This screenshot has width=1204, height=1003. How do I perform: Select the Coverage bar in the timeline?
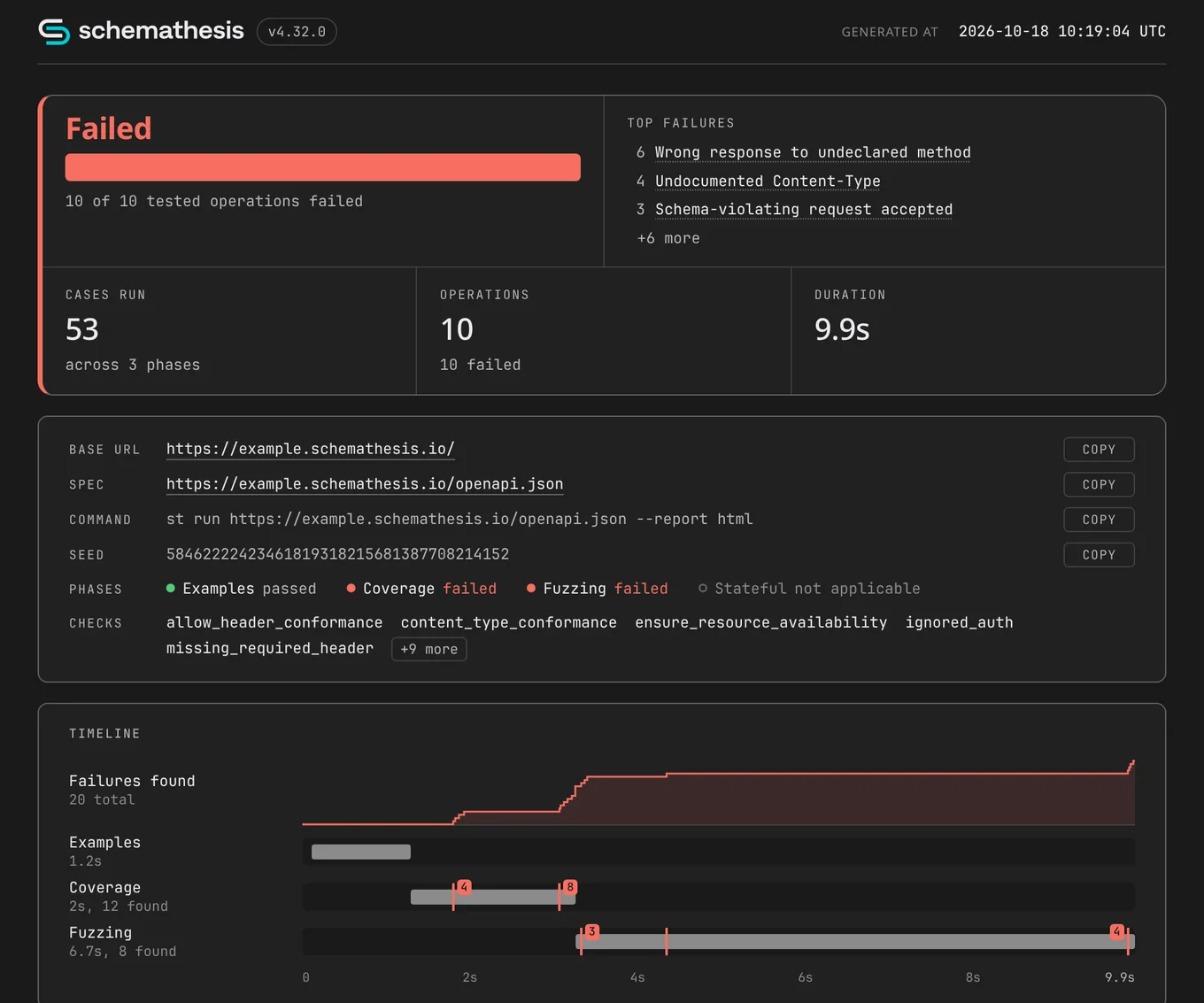tap(493, 897)
